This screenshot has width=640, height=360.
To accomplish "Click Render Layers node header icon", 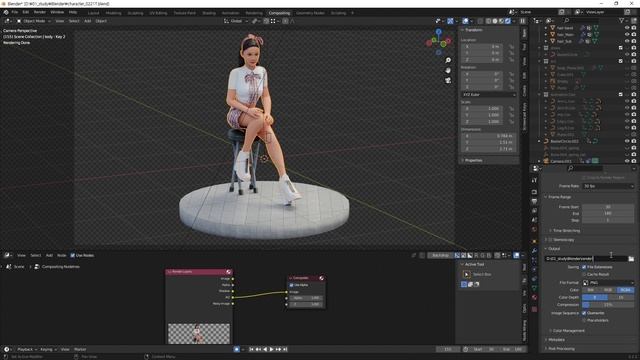I will pos(228,272).
